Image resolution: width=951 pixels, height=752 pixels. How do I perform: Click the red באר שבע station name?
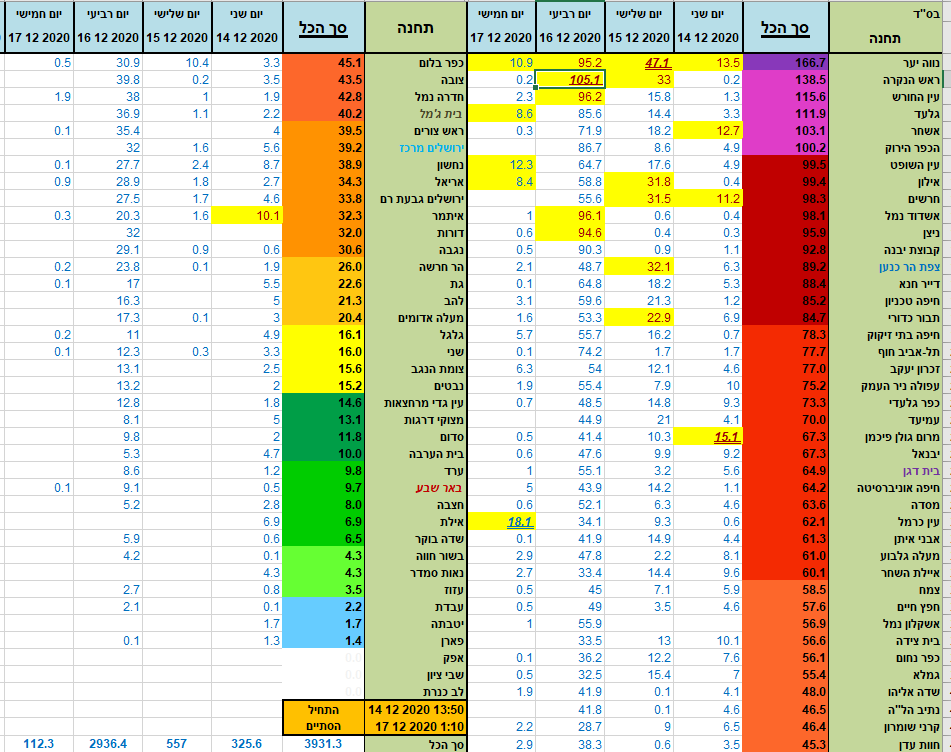coord(417,487)
